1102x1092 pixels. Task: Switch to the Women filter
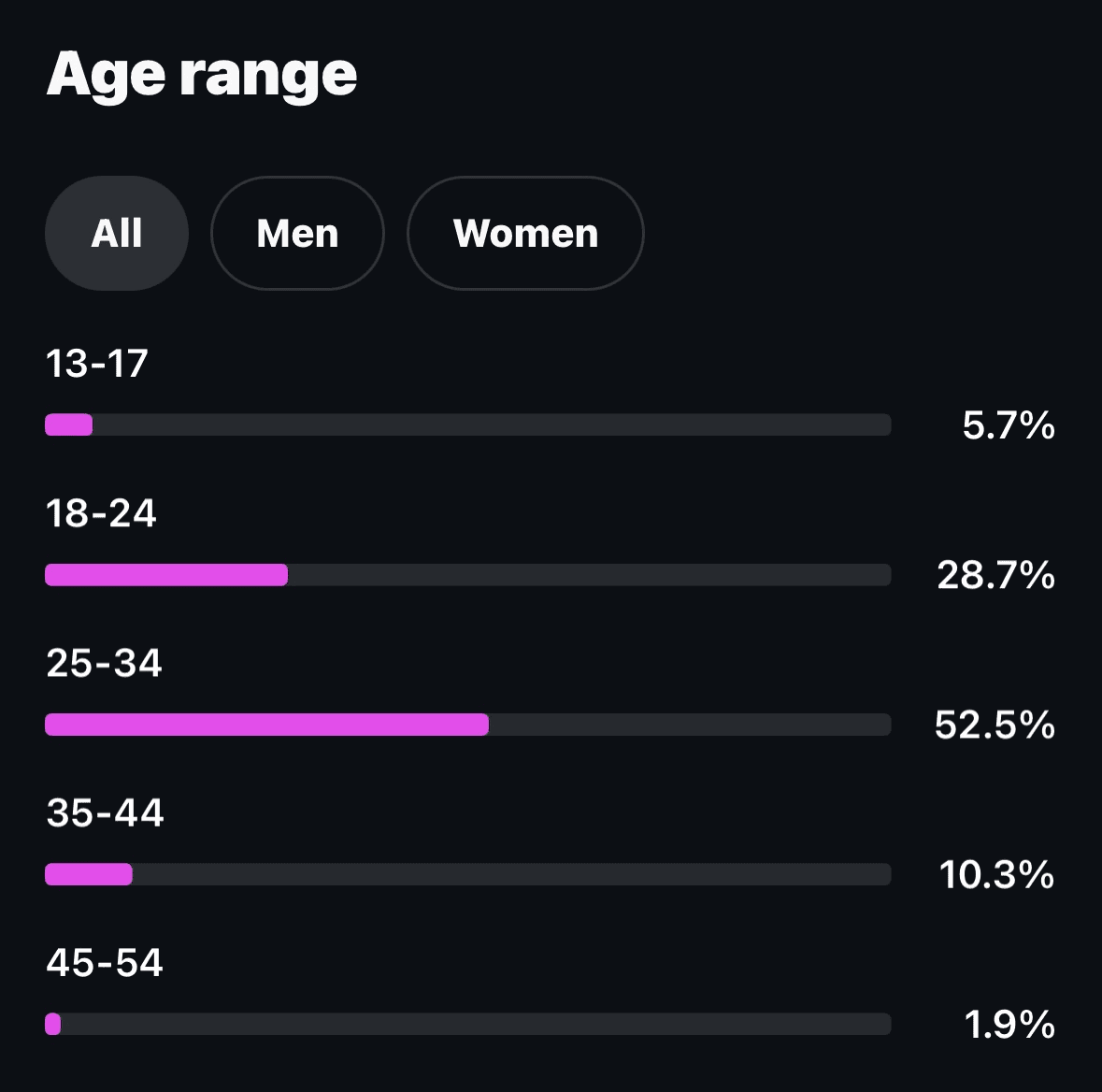525,234
